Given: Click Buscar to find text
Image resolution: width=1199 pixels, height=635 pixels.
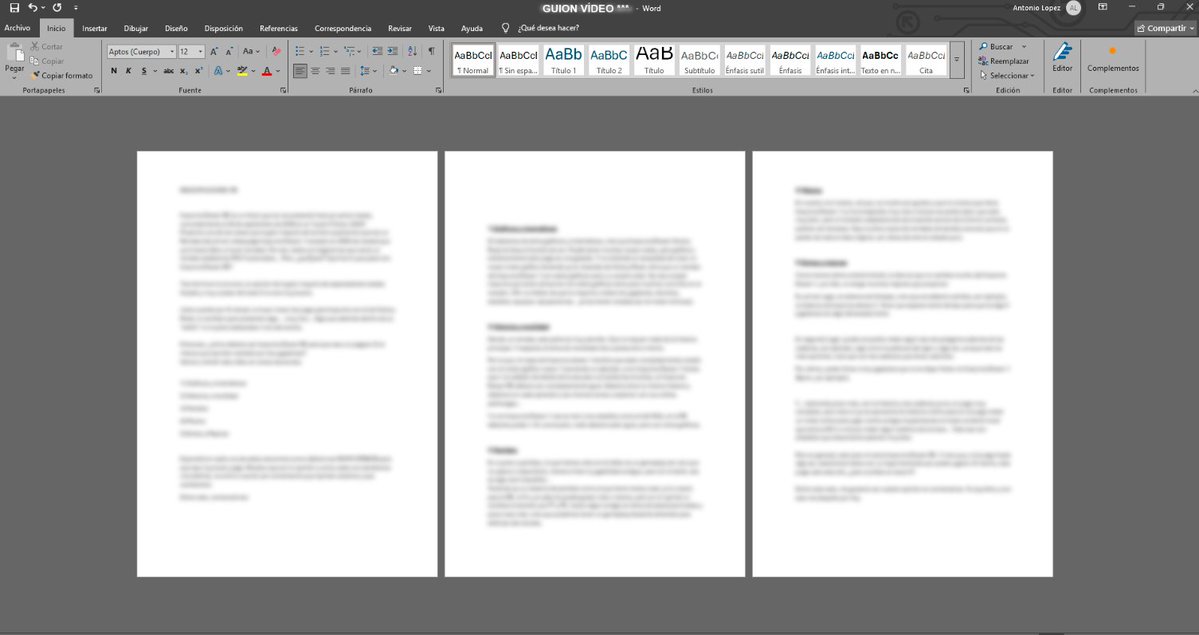Looking at the screenshot, I should [x=996, y=47].
